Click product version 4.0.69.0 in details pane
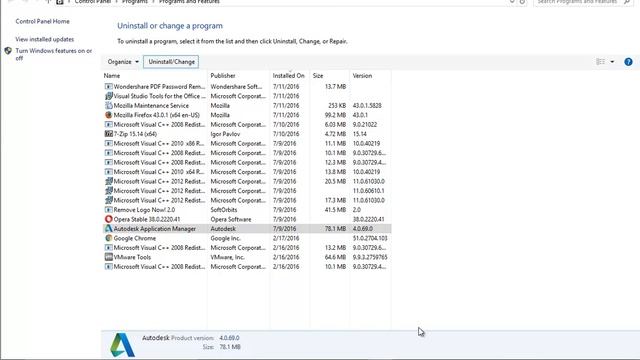Image resolution: width=640 pixels, height=360 pixels. point(229,338)
